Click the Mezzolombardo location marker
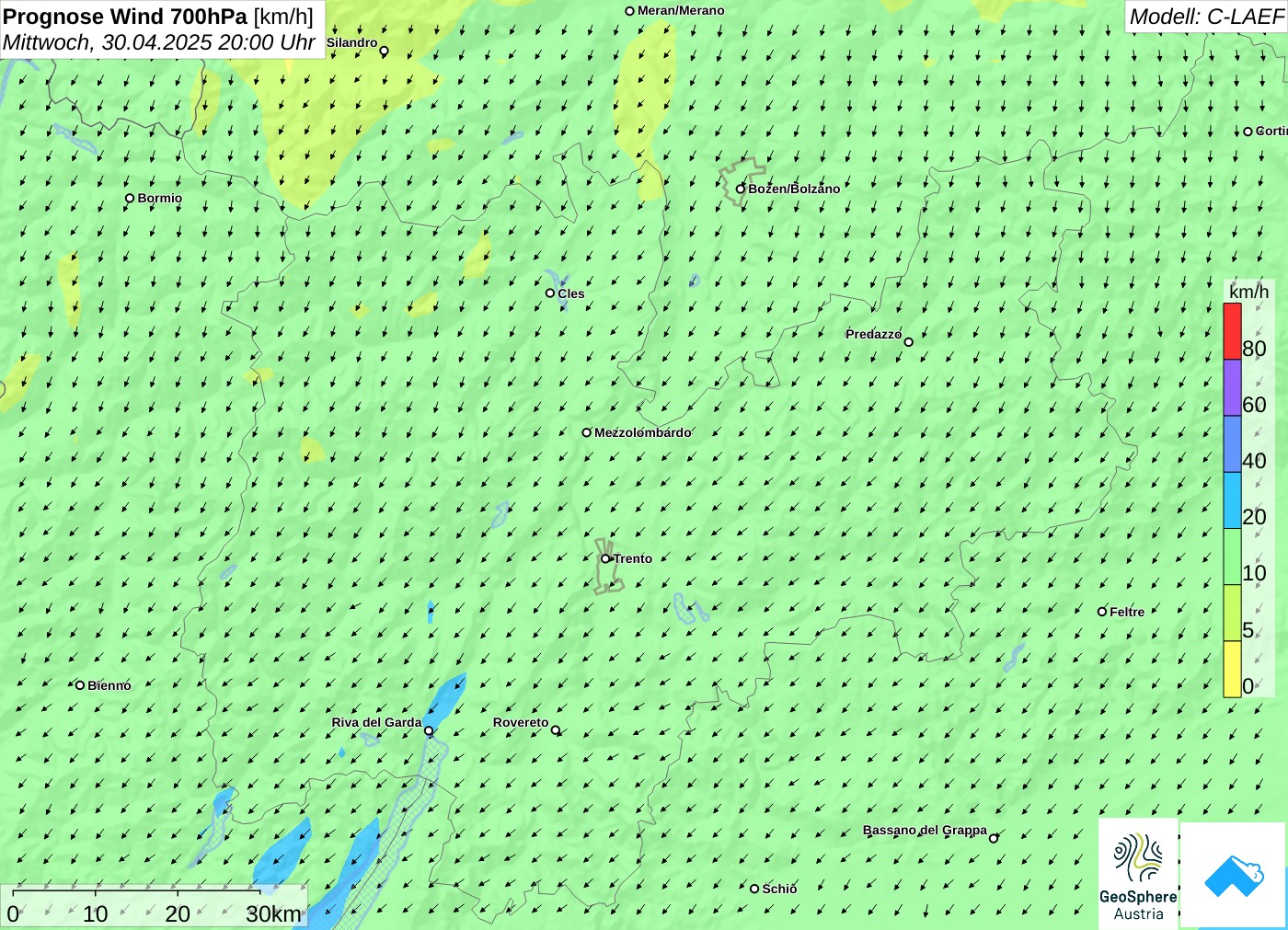 [587, 432]
